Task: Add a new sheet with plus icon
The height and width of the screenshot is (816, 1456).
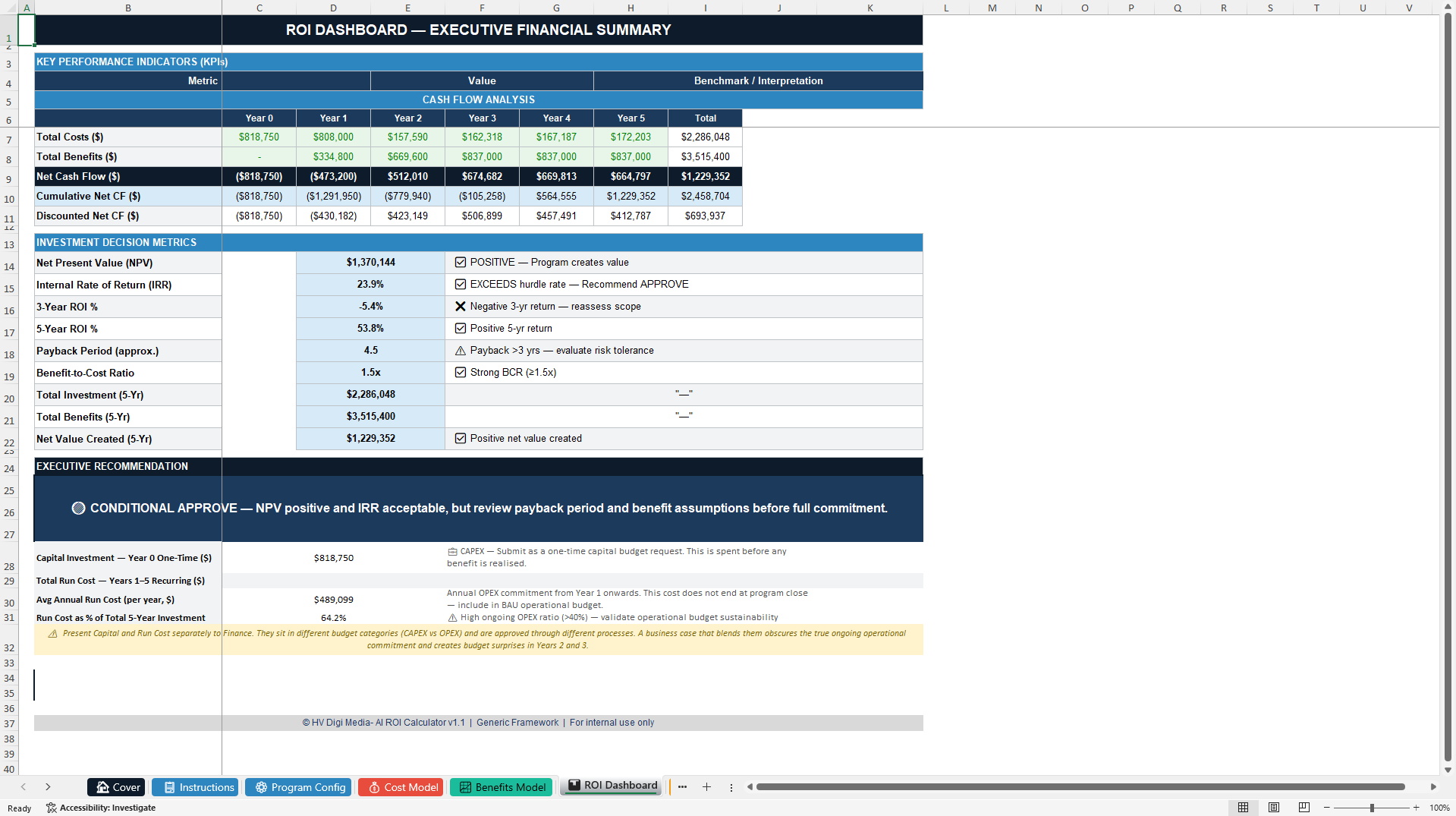Action: [x=706, y=787]
